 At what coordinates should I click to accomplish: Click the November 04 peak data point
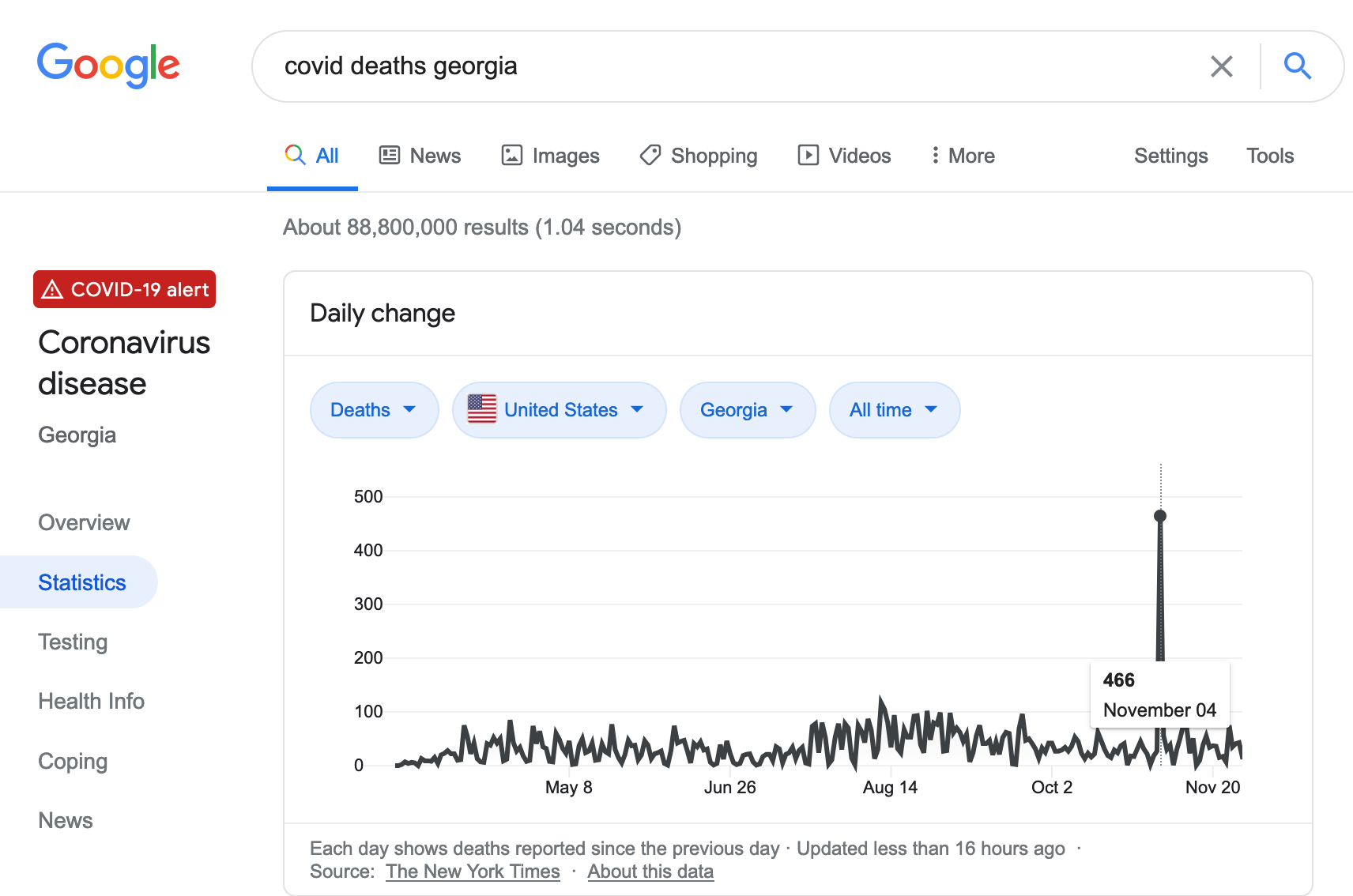[1160, 516]
